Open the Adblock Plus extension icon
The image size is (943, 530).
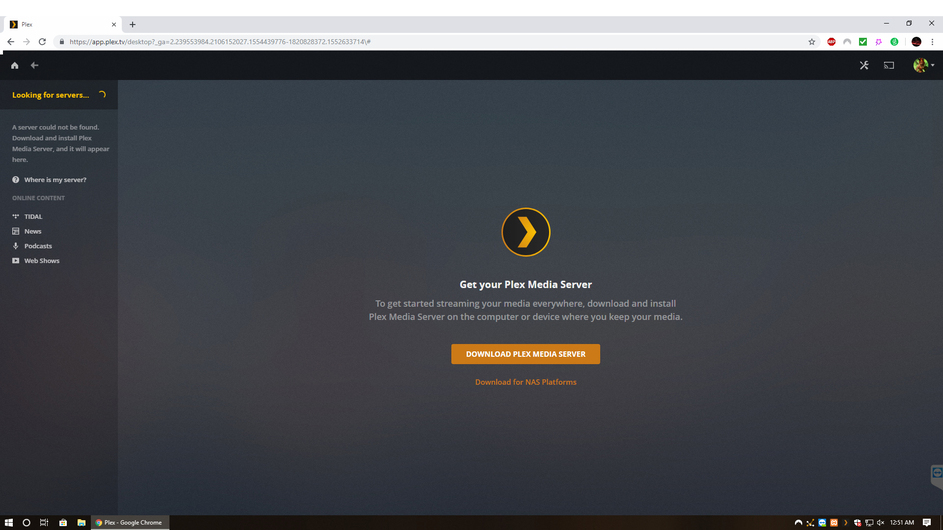tap(831, 42)
